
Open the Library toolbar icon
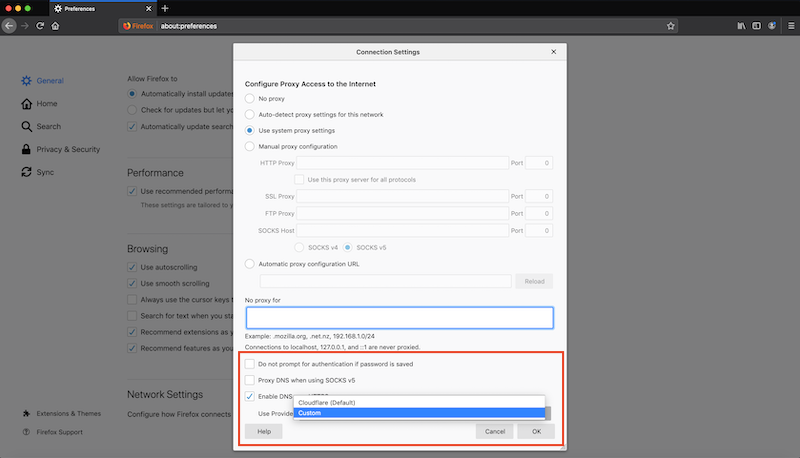(x=741, y=25)
